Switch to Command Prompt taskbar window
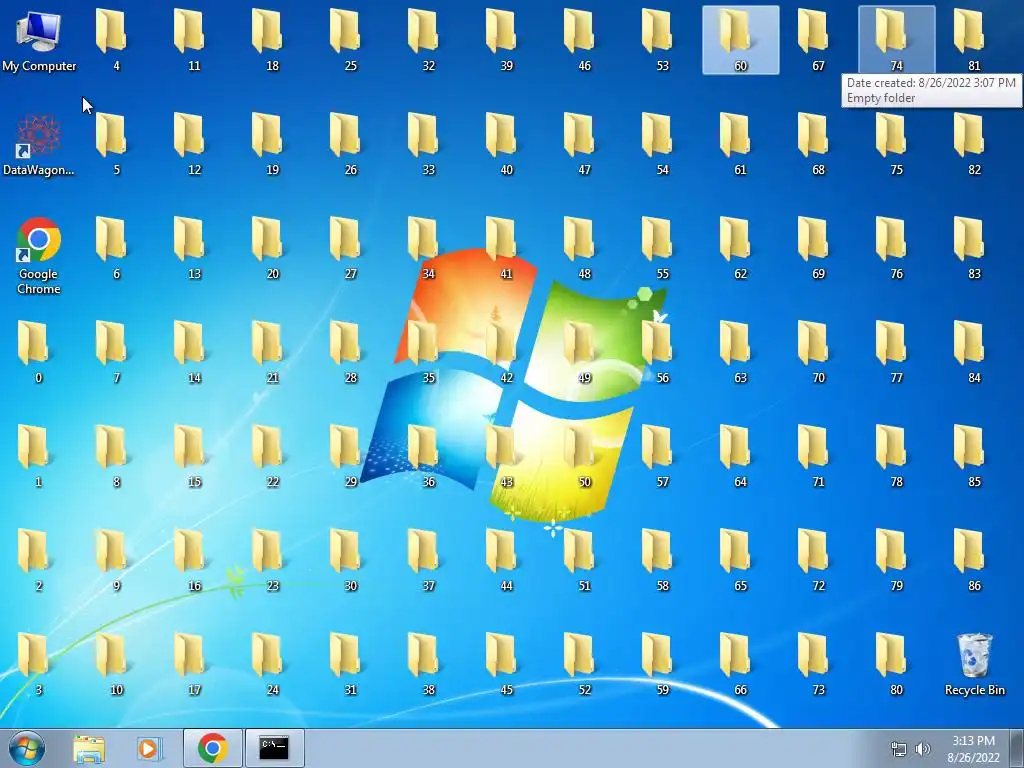 pyautogui.click(x=274, y=748)
